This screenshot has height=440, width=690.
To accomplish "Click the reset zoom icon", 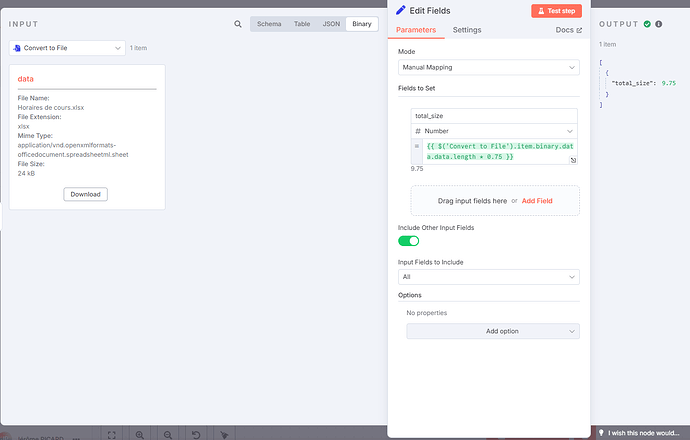I will pos(196,435).
